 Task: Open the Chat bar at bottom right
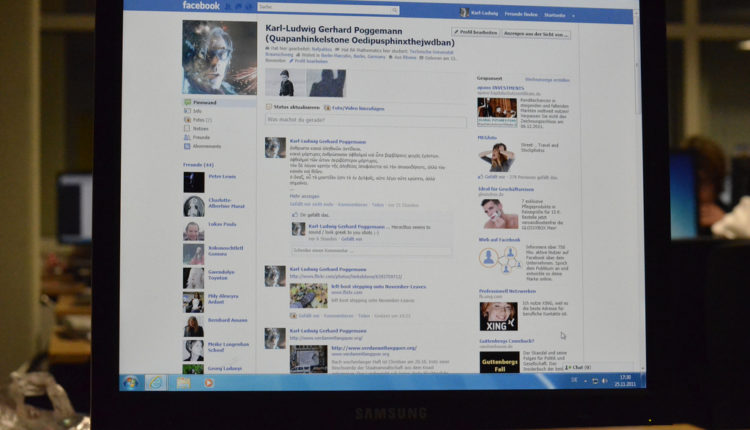[x=602, y=367]
